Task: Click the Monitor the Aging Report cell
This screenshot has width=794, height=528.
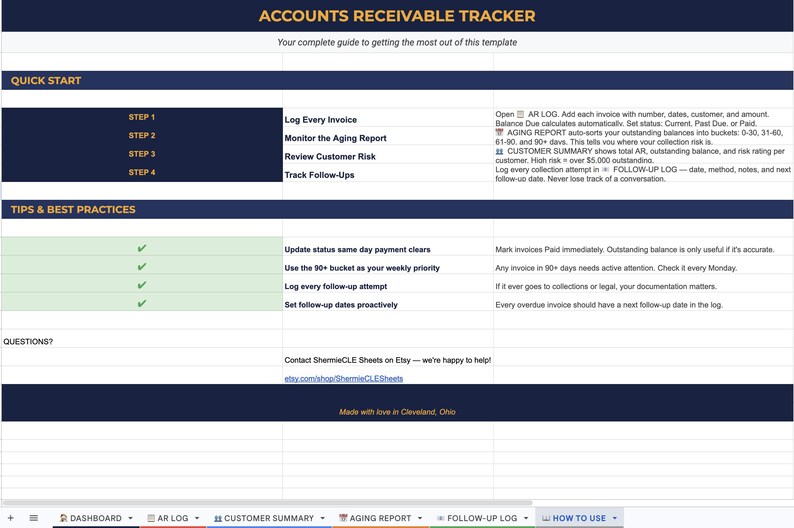Action: pyautogui.click(x=388, y=138)
